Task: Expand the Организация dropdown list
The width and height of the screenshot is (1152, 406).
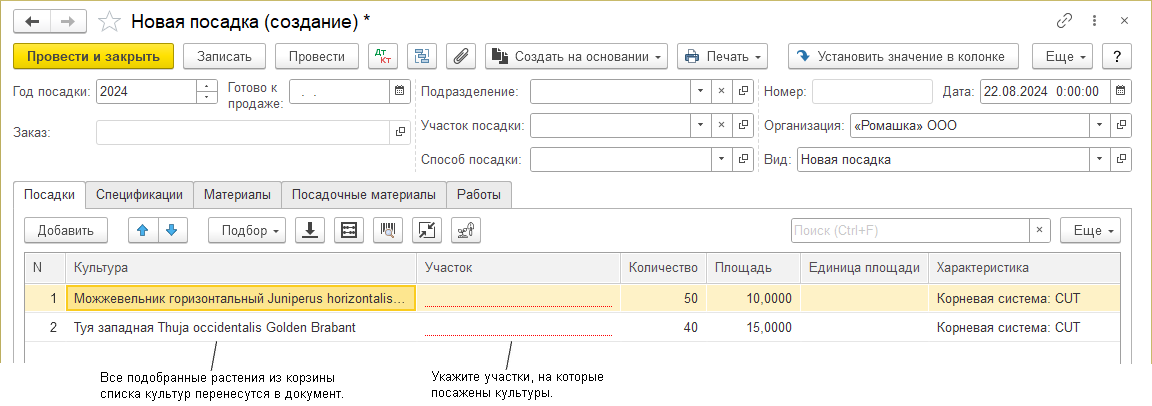Action: click(1100, 126)
